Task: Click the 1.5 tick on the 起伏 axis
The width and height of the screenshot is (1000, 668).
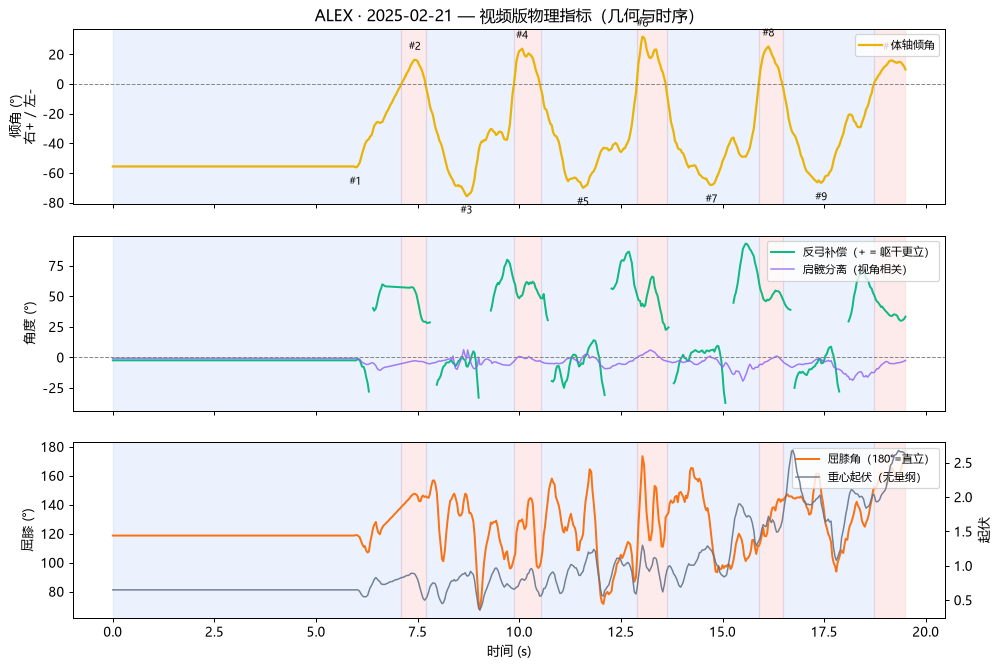Action: (x=962, y=532)
